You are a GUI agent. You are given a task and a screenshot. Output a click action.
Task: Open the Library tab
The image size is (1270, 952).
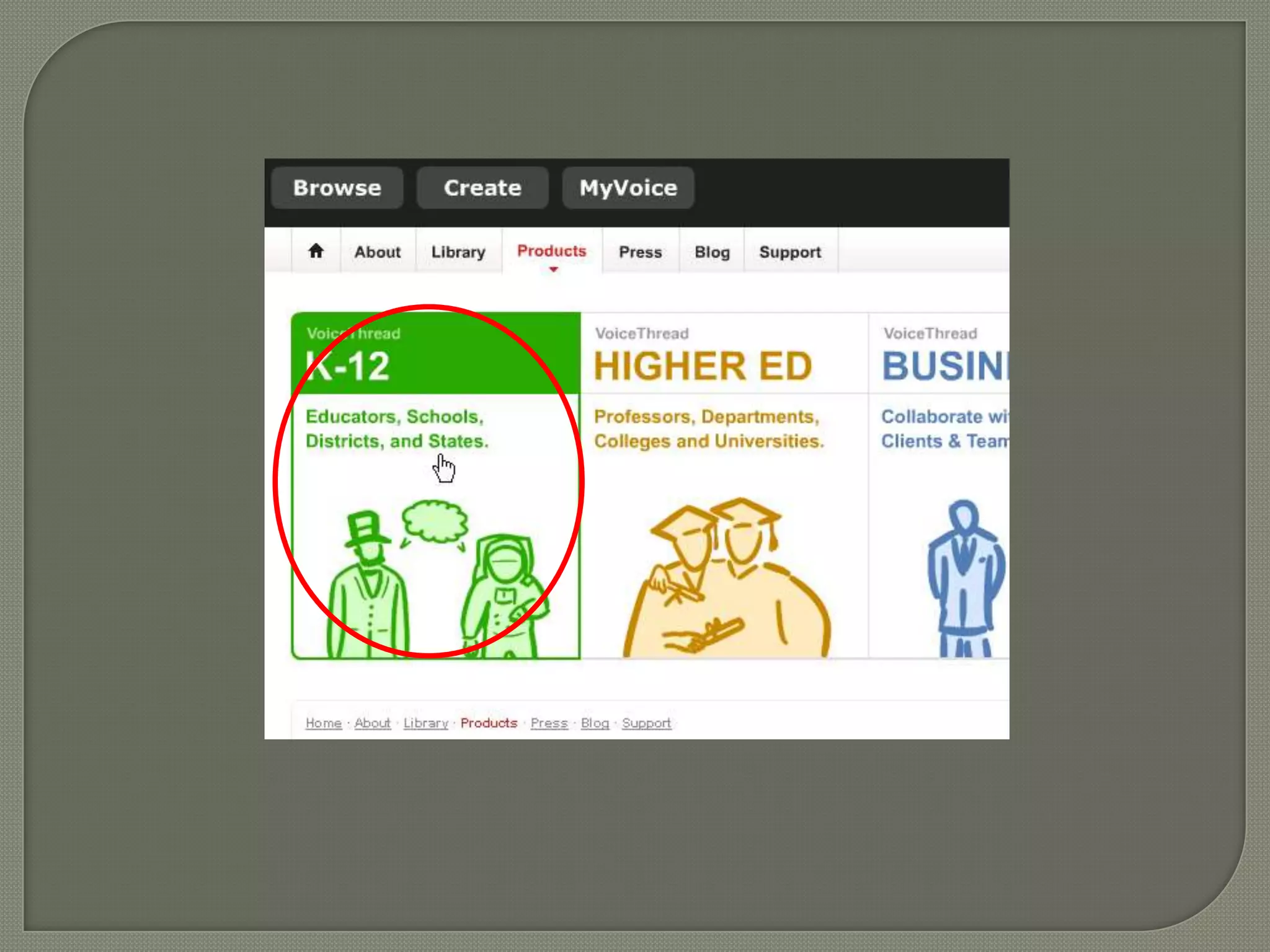coord(458,252)
